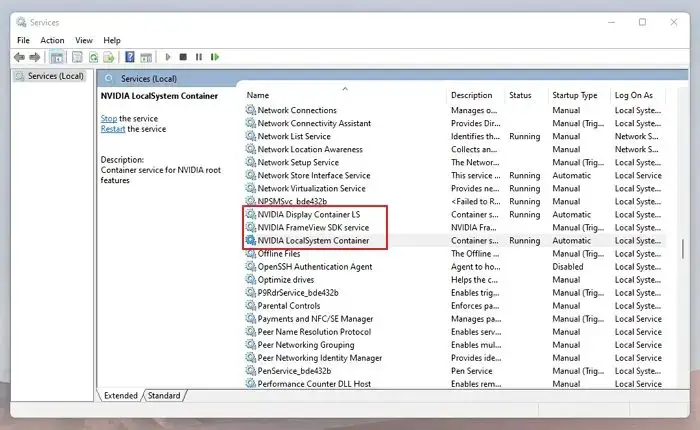This screenshot has width=700, height=430.
Task: Toggle the Show/Hide Action Pane icon
Action: (146, 57)
